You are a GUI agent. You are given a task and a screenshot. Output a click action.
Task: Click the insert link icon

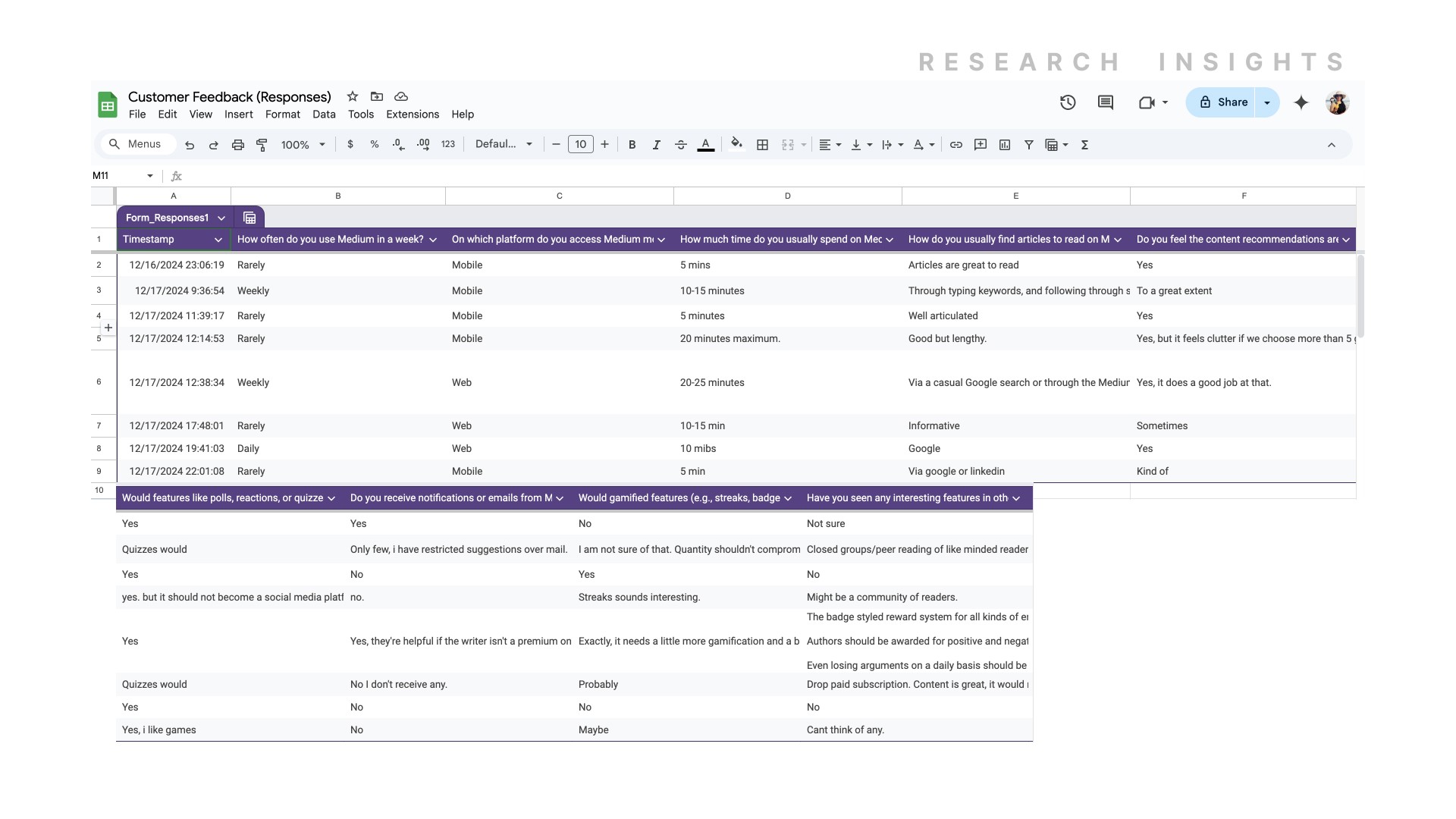956,145
